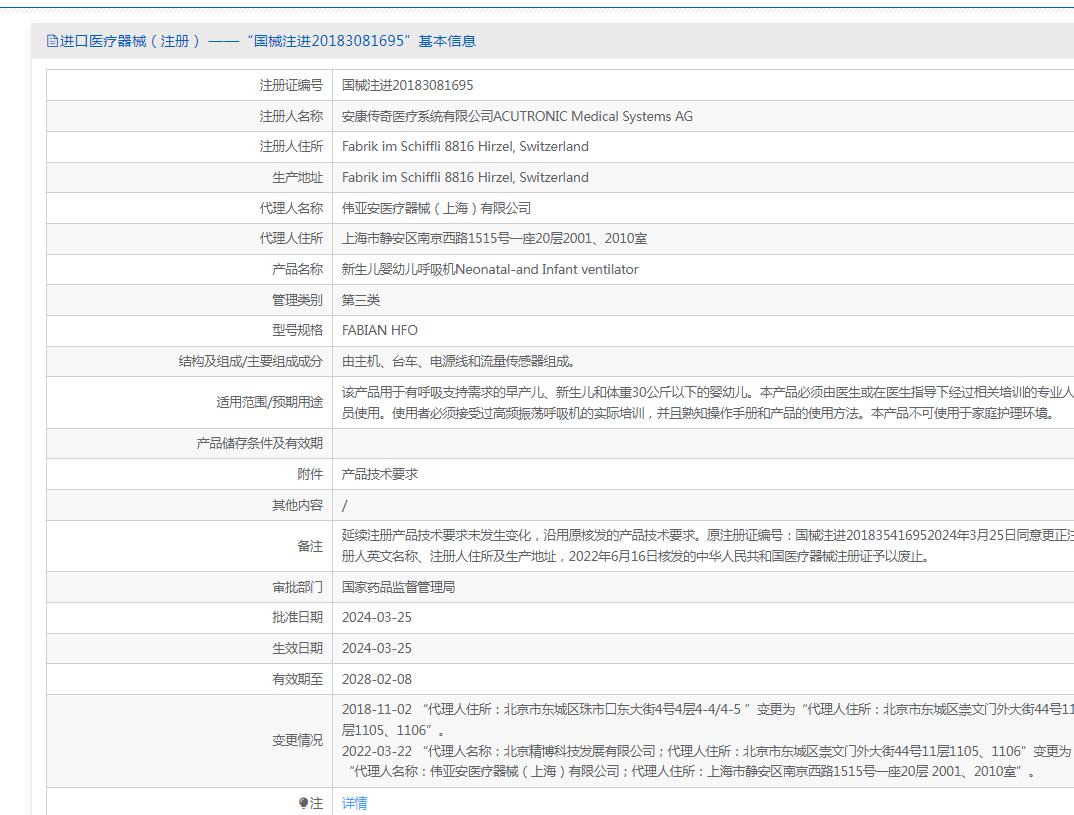Click the 其他内容 label
This screenshot has height=815, width=1074.
point(297,505)
